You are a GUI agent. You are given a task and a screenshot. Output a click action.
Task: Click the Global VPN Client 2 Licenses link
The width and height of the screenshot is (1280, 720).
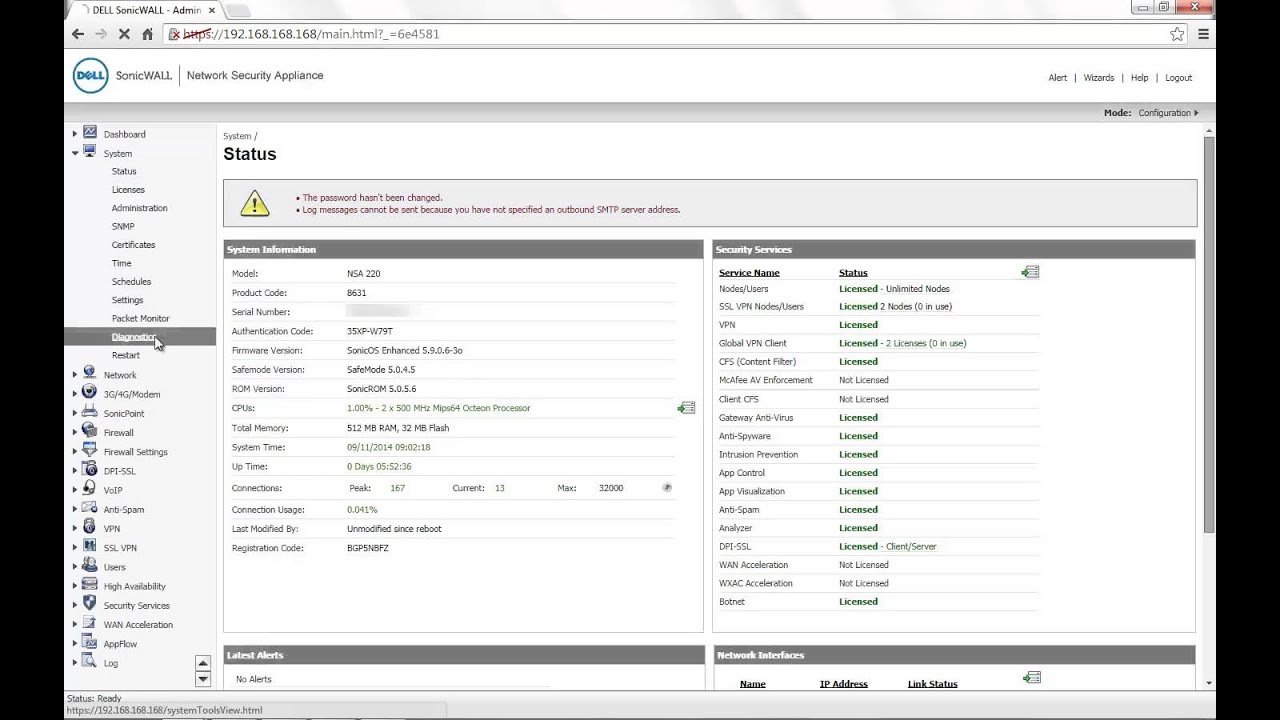click(x=926, y=343)
